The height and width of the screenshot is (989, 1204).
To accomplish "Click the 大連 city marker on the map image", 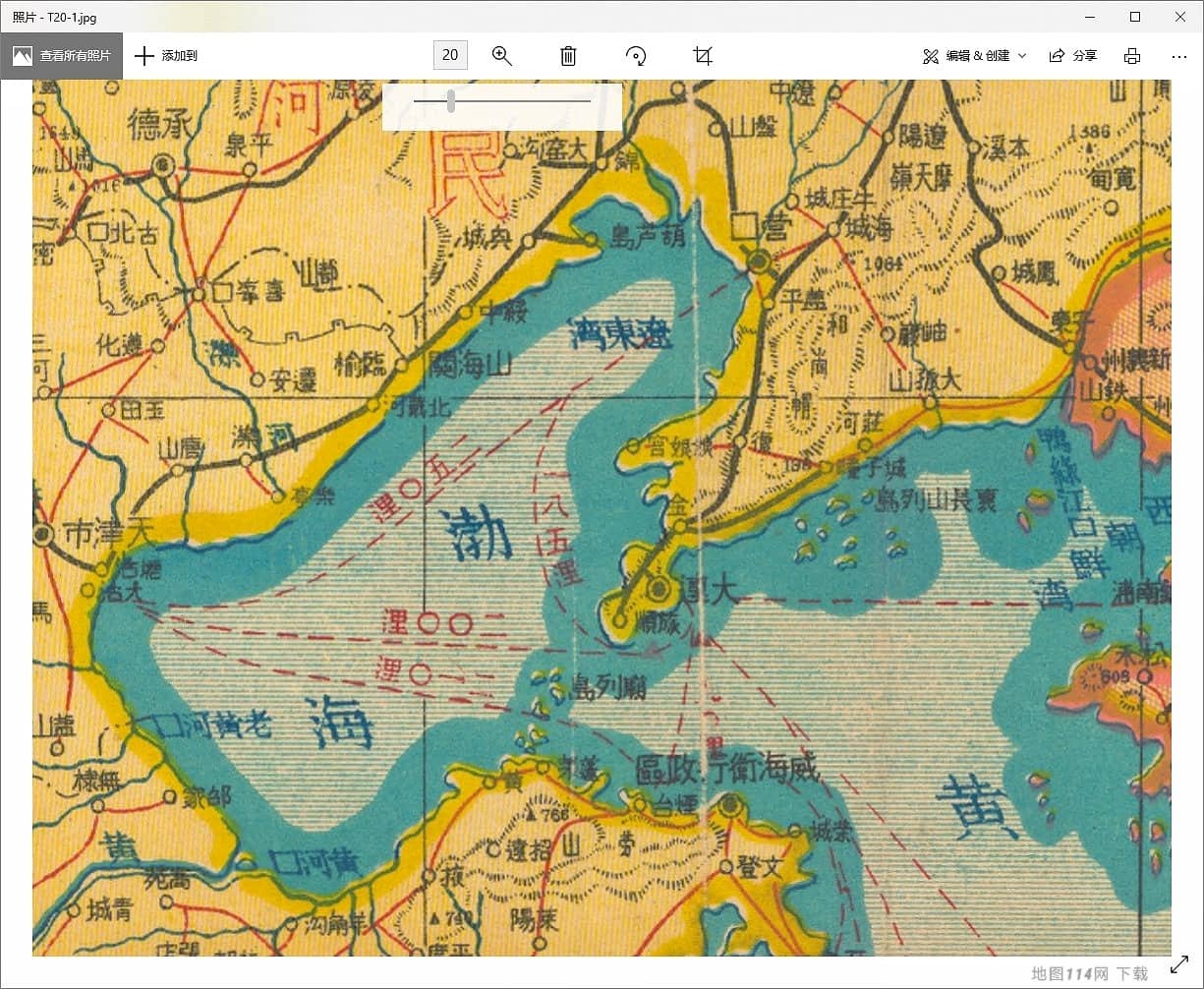I will pyautogui.click(x=659, y=589).
